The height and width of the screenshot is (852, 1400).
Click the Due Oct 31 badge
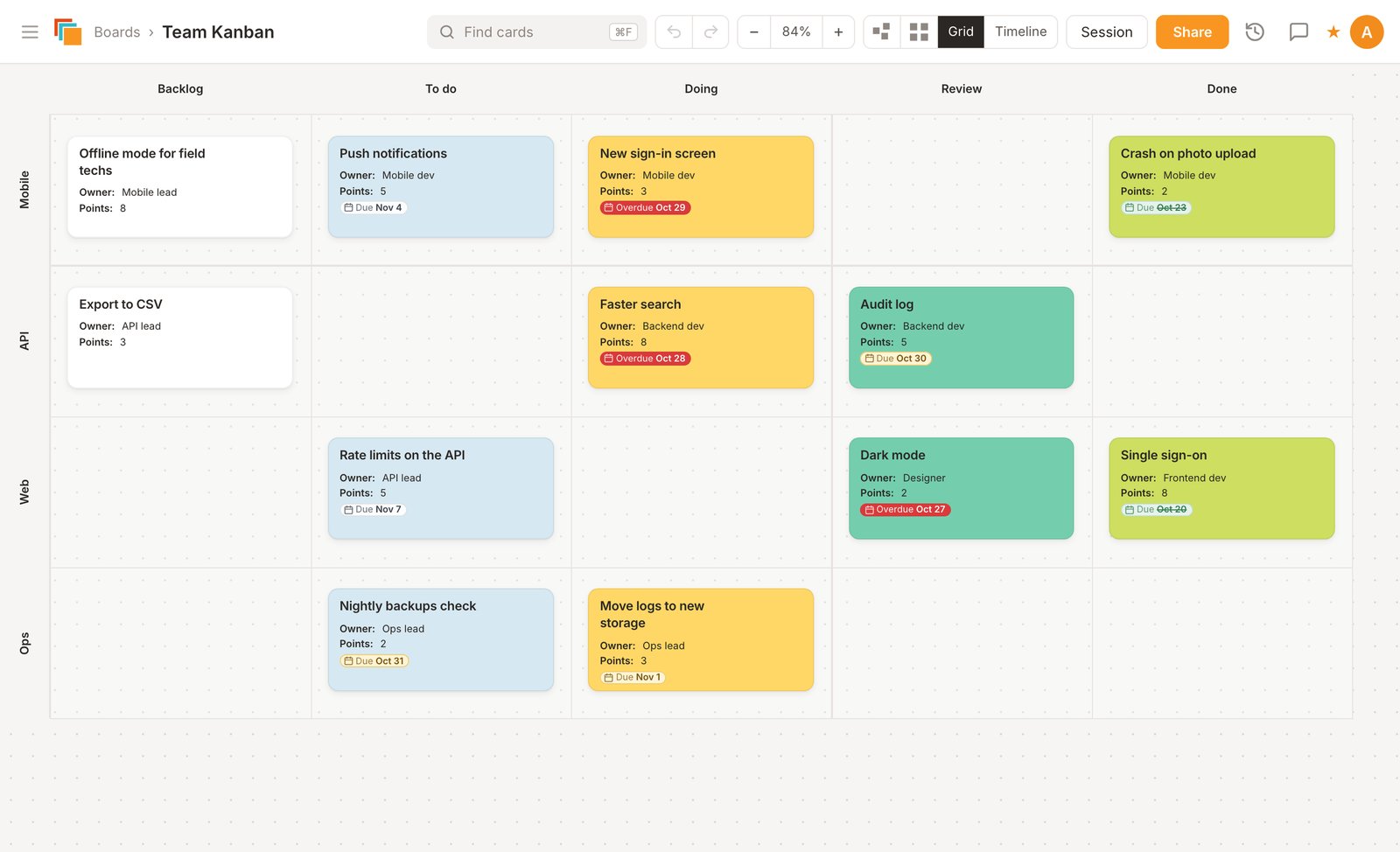(x=374, y=661)
